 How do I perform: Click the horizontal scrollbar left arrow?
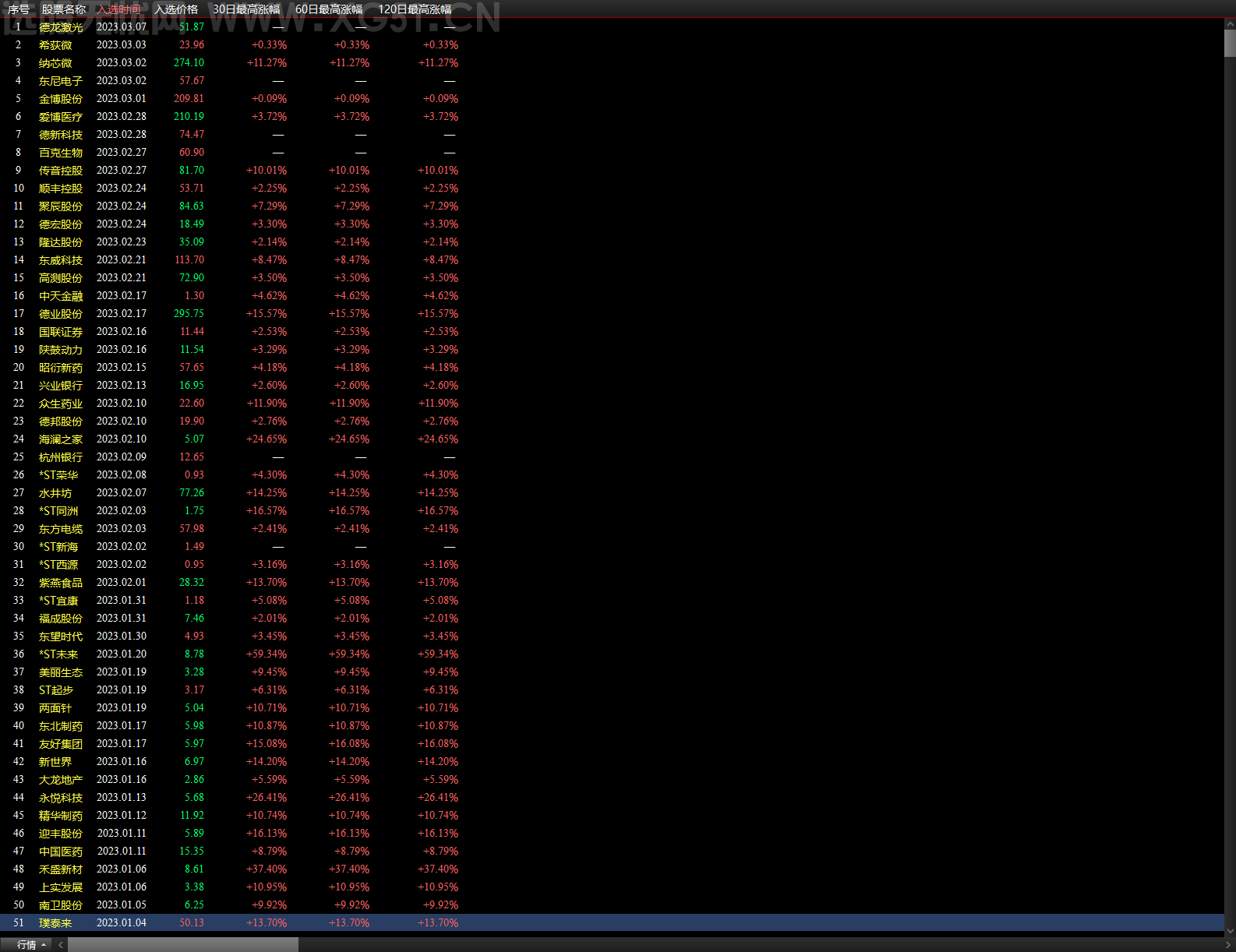click(61, 945)
